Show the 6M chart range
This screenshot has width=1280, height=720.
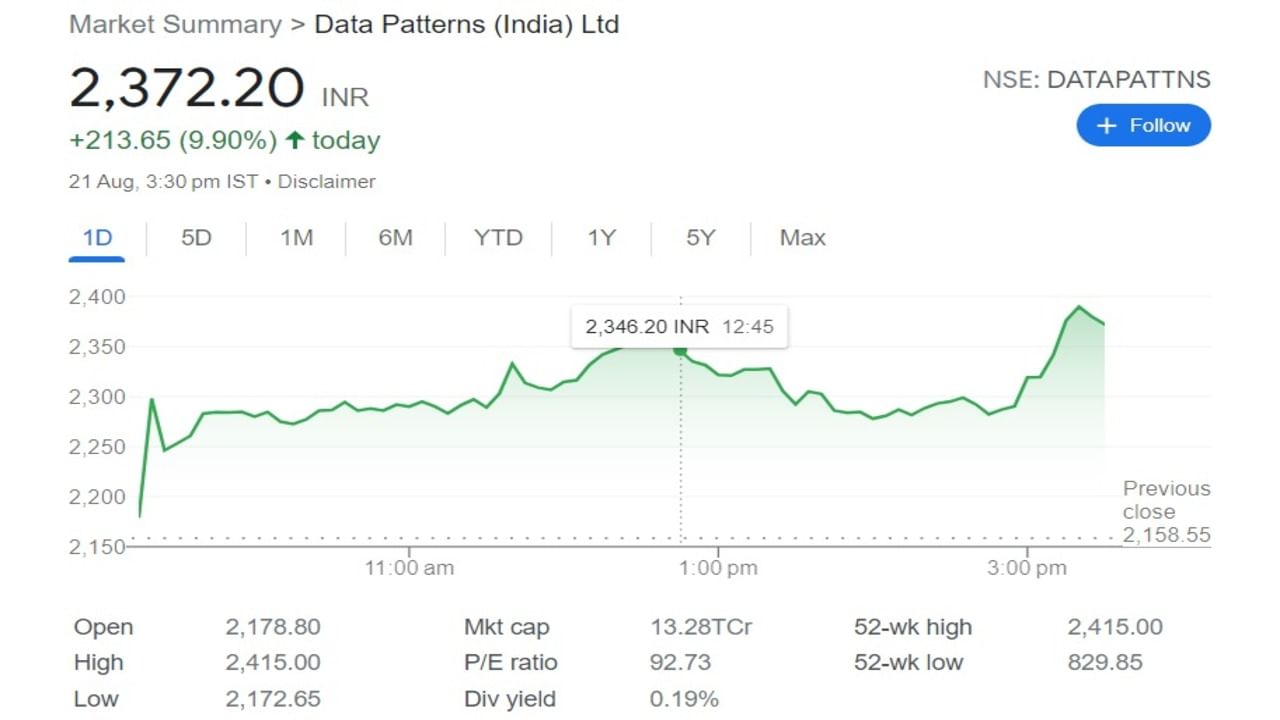tap(395, 238)
